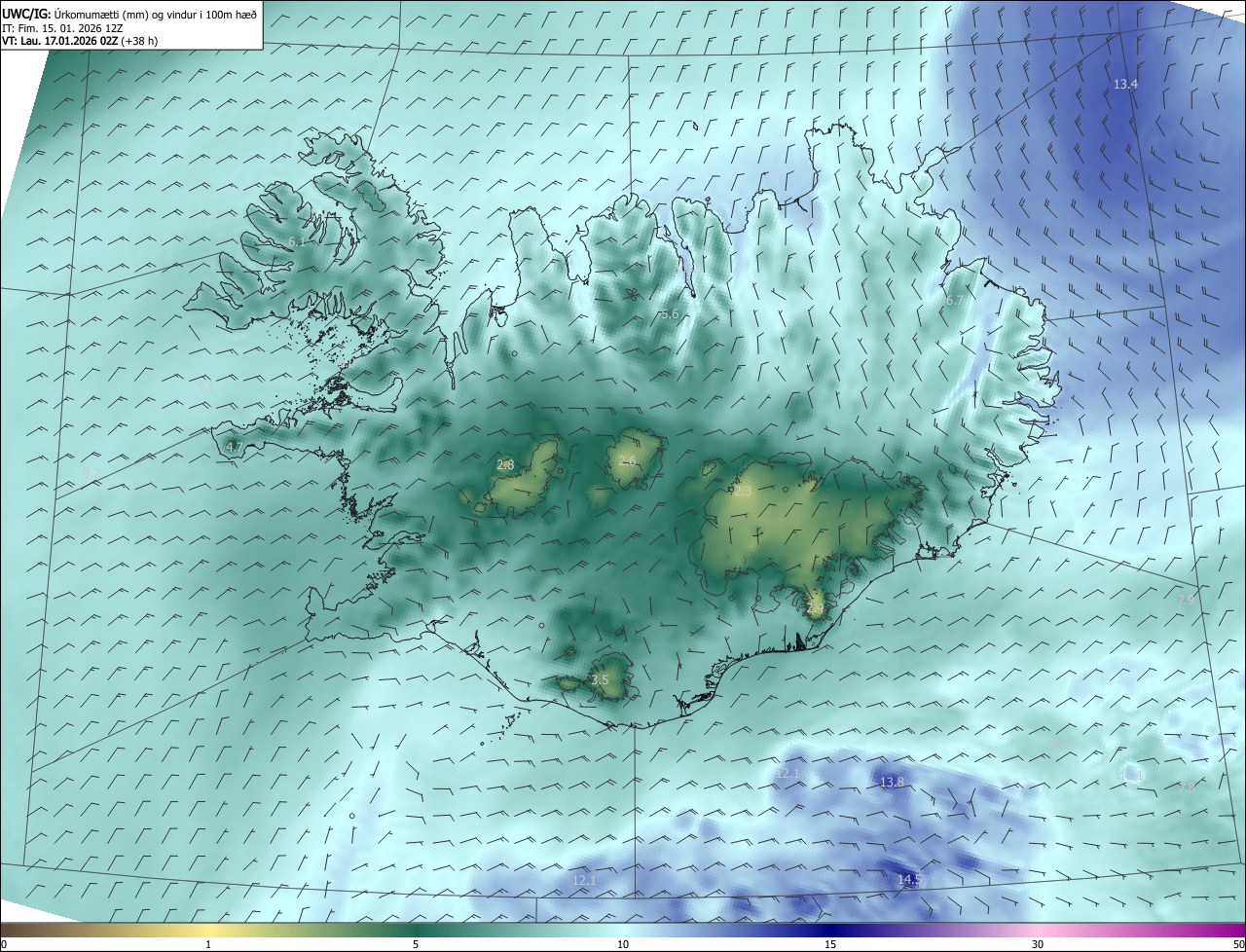Click the 2.3 value on Vatnajökull glacier

(x=742, y=492)
